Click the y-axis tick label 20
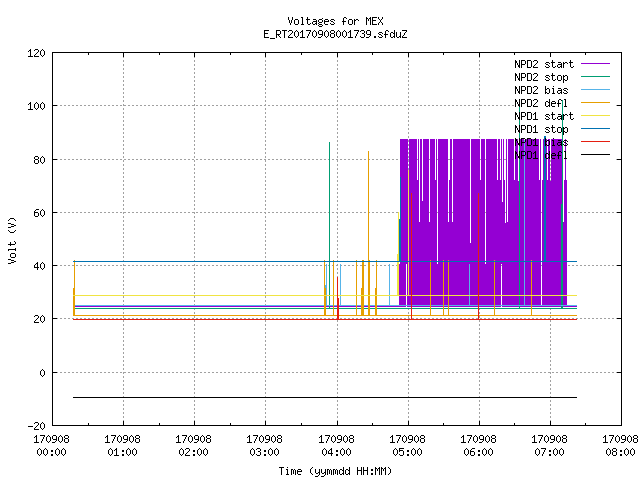 pyautogui.click(x=39, y=319)
